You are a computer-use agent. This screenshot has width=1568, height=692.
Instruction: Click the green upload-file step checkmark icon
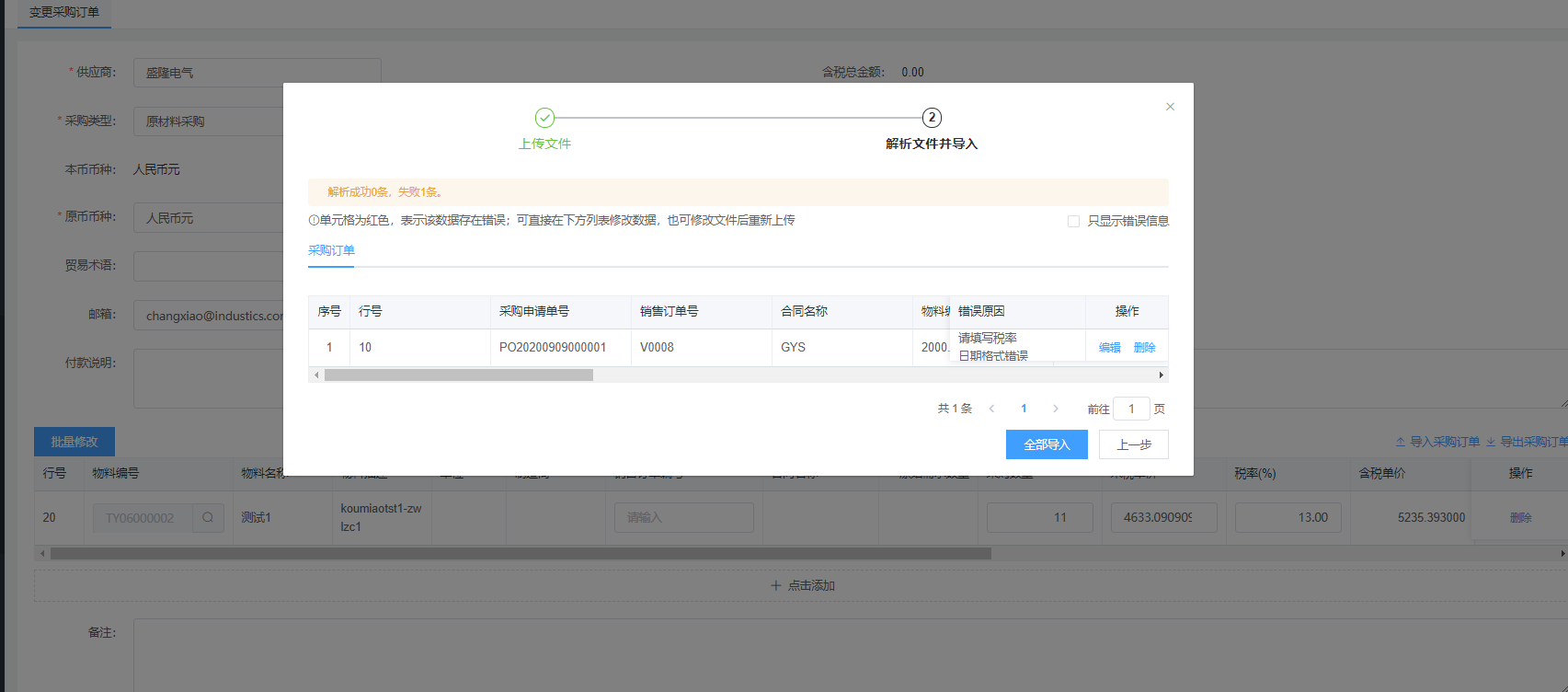coord(544,118)
